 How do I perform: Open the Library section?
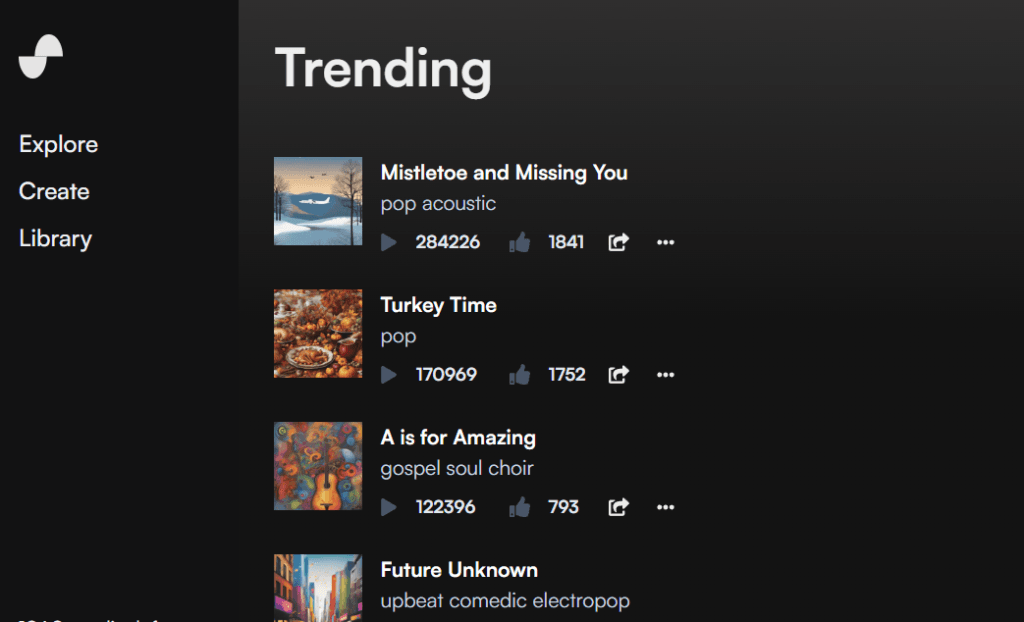coord(56,238)
